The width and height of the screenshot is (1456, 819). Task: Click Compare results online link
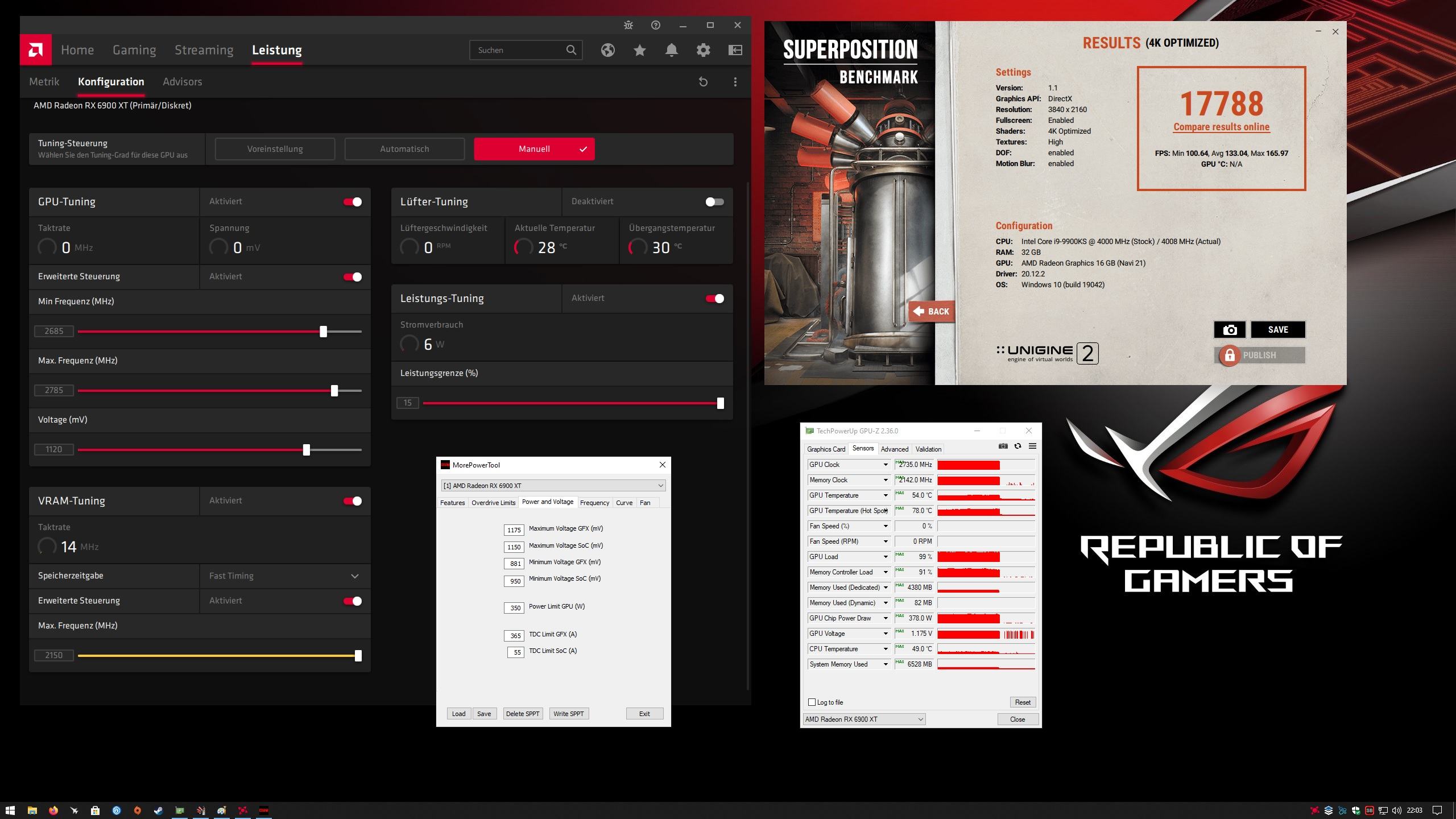point(1221,127)
